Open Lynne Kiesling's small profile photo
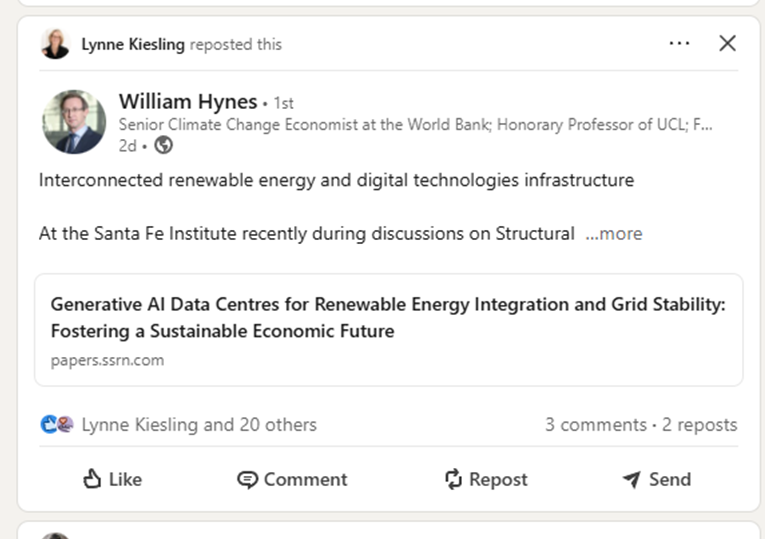 (x=55, y=44)
